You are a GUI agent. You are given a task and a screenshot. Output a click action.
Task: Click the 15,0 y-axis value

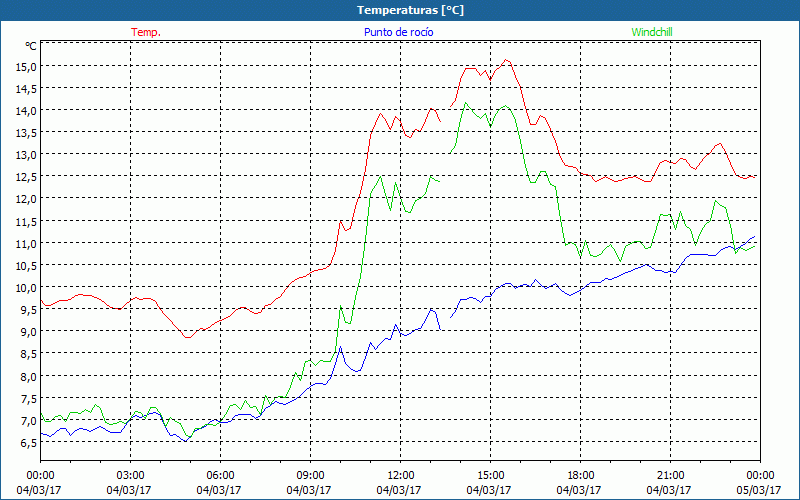[x=27, y=66]
